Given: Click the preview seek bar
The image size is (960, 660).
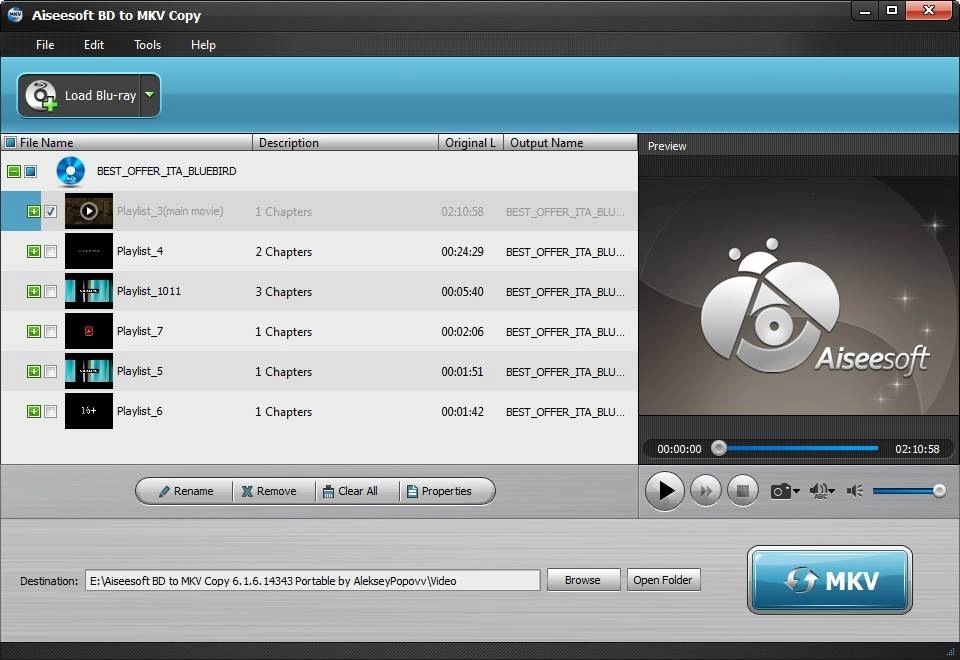Looking at the screenshot, I should click(x=798, y=448).
